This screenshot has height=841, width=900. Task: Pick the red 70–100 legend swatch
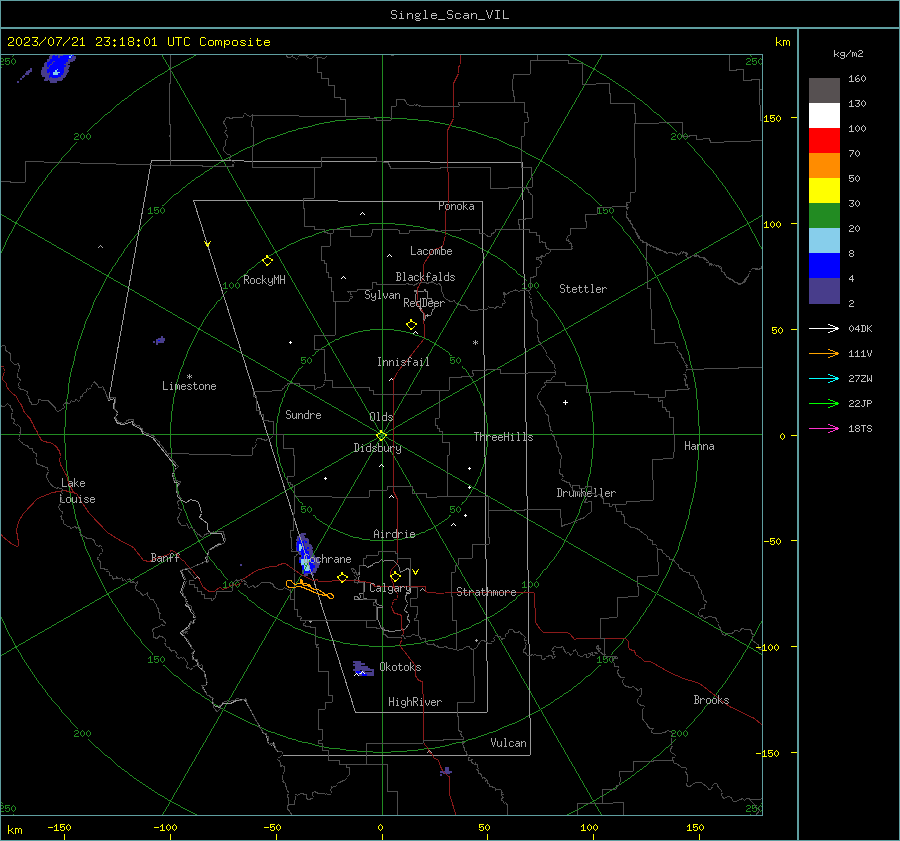coord(824,141)
